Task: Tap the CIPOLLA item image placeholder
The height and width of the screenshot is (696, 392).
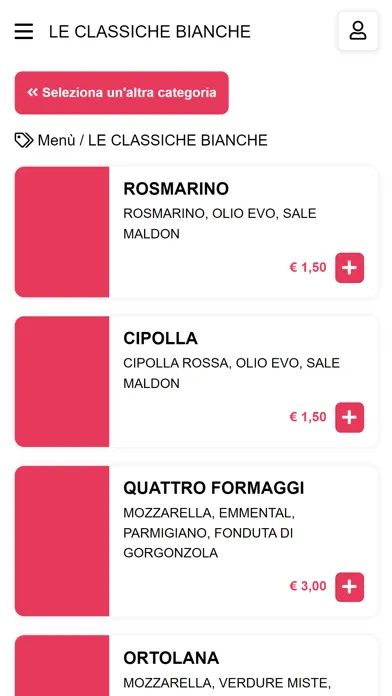Action: click(x=62, y=381)
